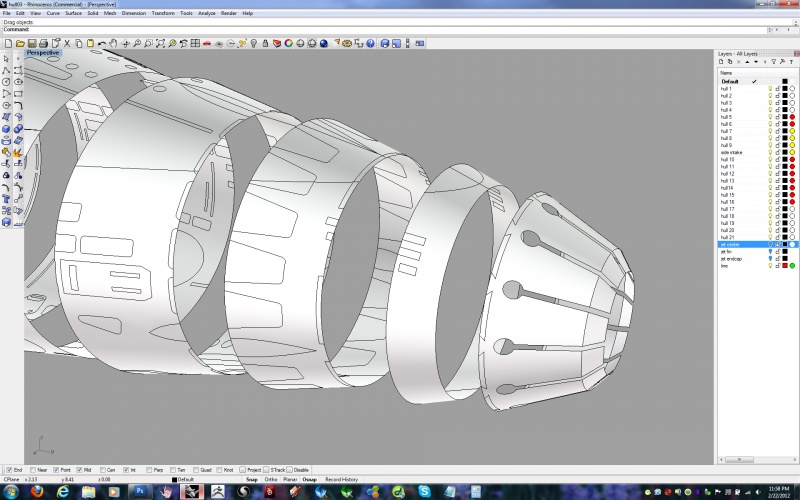Click the Undo arrow icon

102,43
